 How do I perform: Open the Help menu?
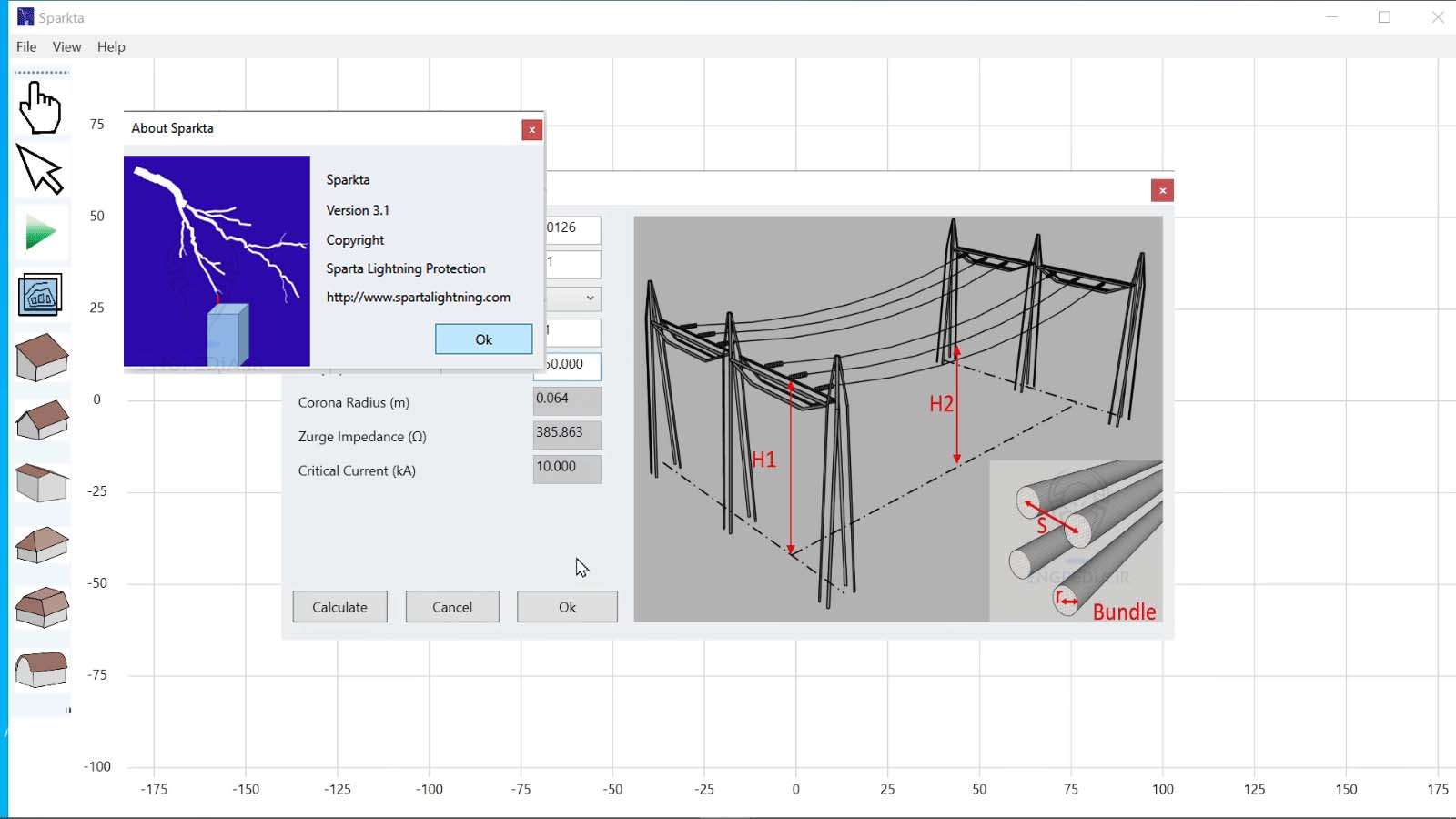(111, 47)
